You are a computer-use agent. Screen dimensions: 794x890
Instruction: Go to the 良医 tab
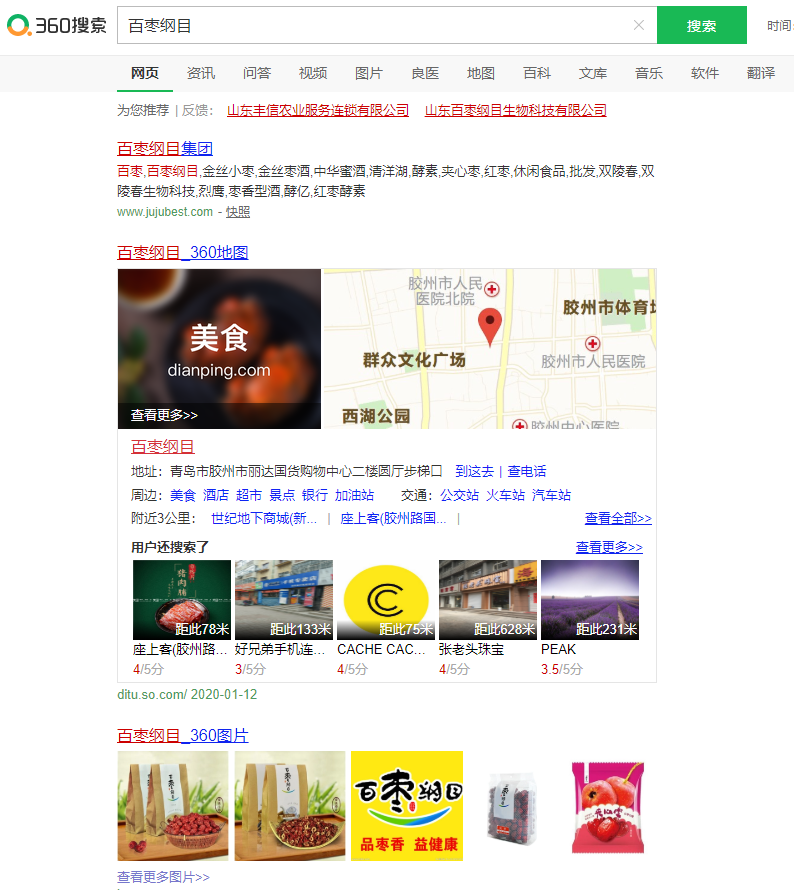425,73
